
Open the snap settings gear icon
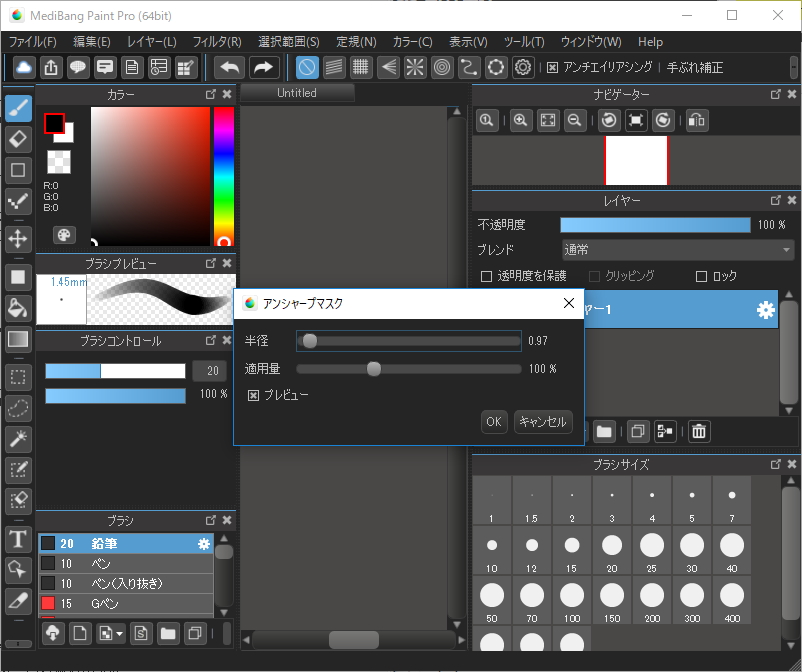pyautogui.click(x=521, y=67)
